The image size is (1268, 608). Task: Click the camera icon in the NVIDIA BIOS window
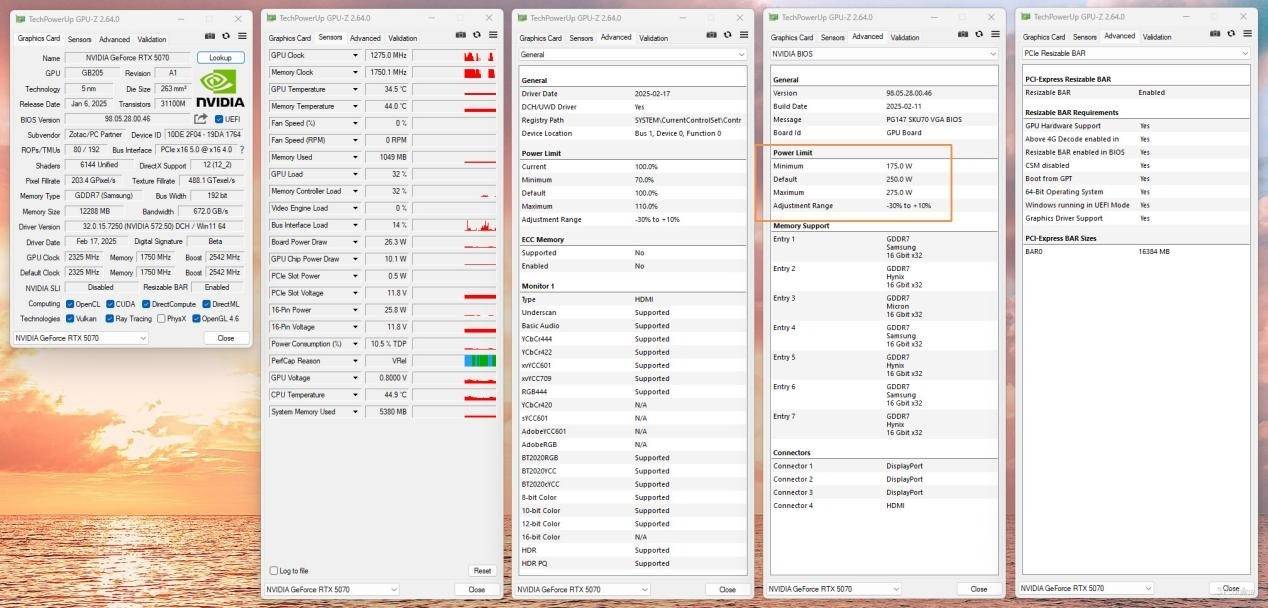point(964,34)
